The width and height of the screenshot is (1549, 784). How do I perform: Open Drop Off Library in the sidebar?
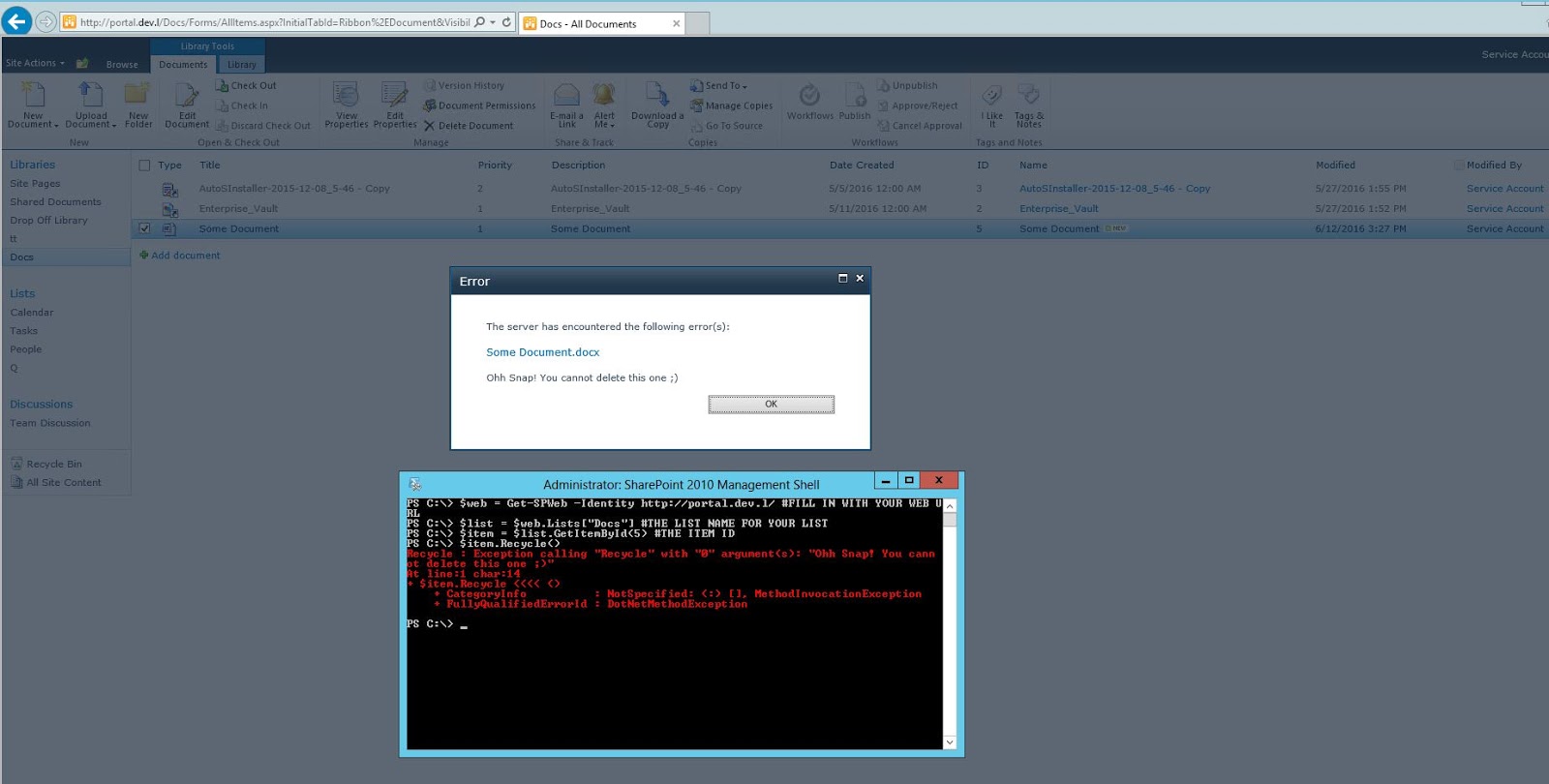point(48,221)
